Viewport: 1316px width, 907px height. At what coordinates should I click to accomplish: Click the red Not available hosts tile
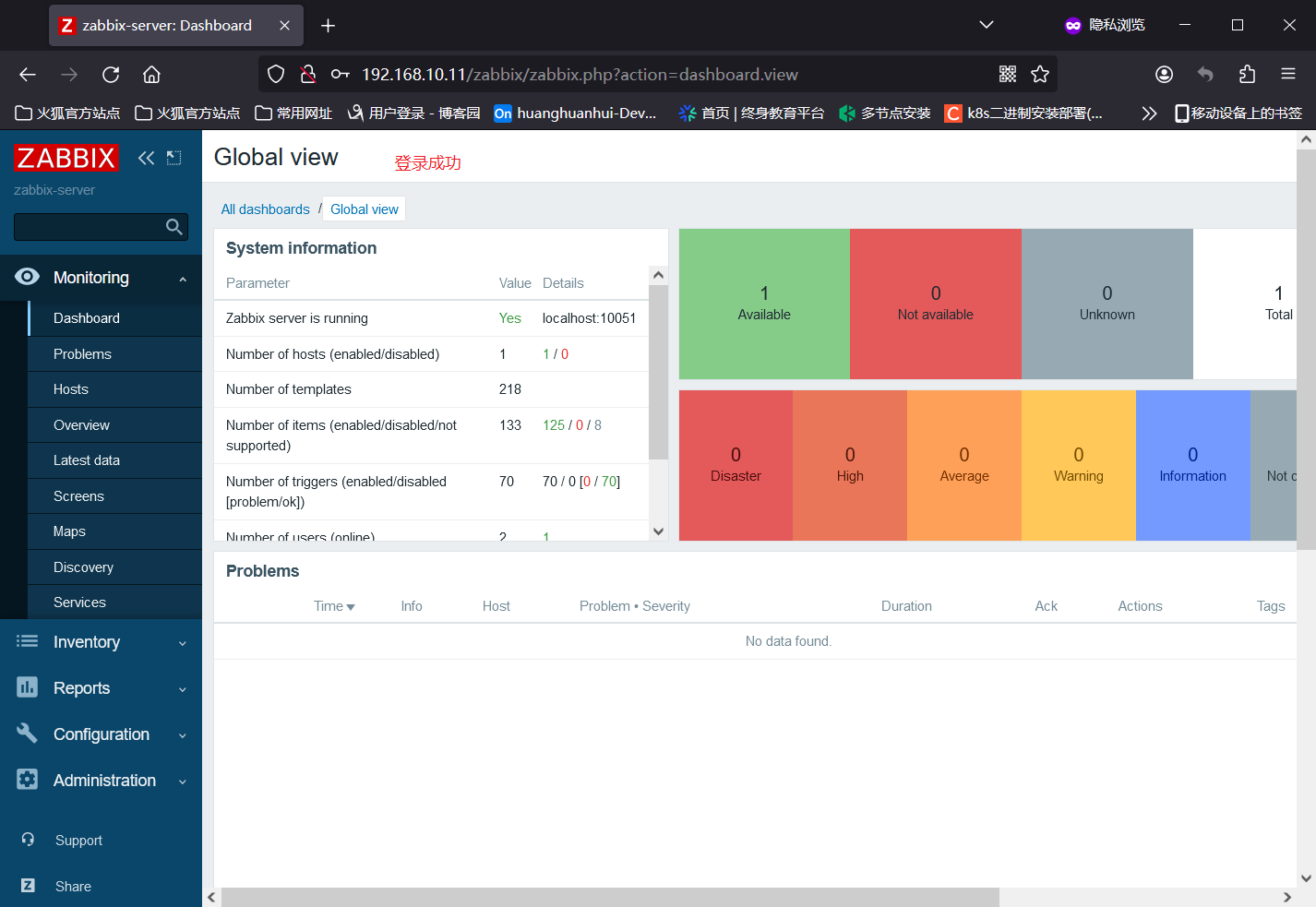coord(936,304)
